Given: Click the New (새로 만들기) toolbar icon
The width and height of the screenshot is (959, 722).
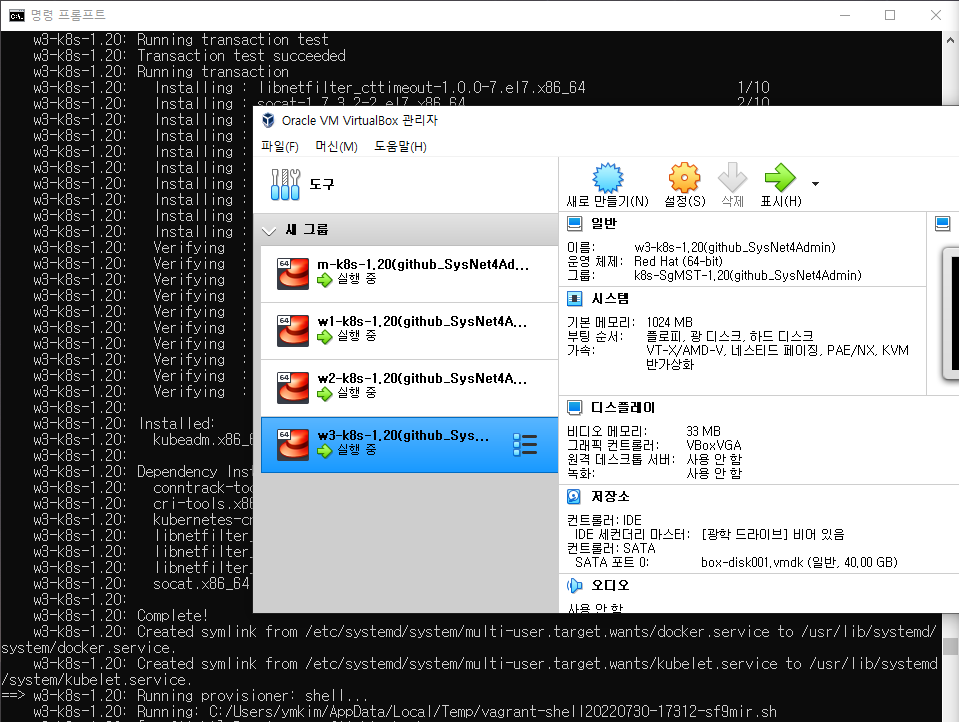Looking at the screenshot, I should (x=607, y=178).
